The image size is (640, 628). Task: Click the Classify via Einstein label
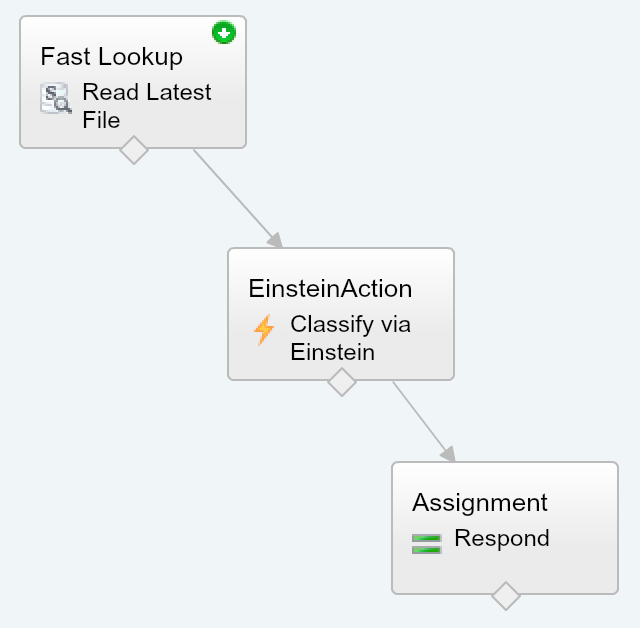pyautogui.click(x=350, y=338)
